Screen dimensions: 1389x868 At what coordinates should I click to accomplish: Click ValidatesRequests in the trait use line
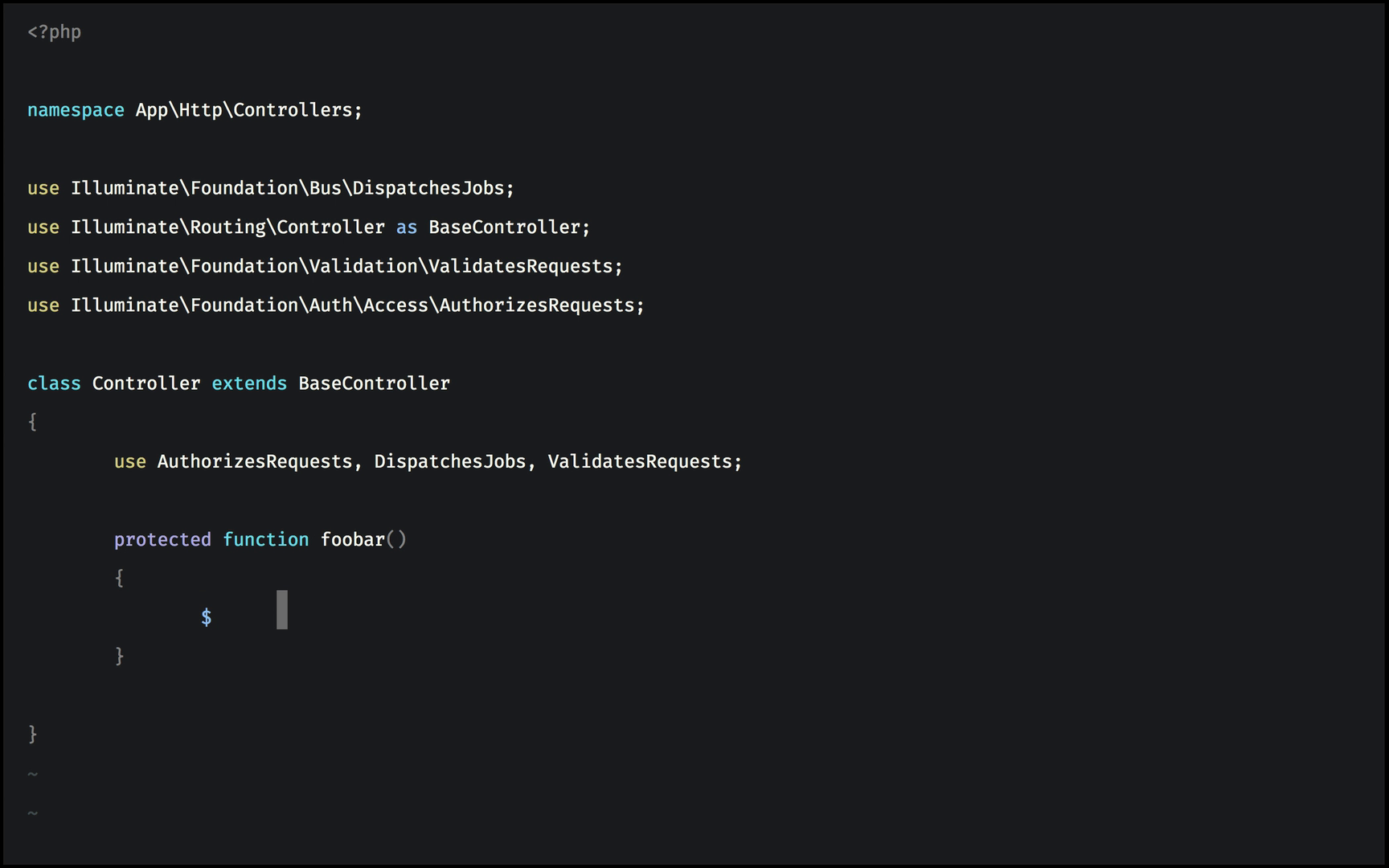point(640,461)
